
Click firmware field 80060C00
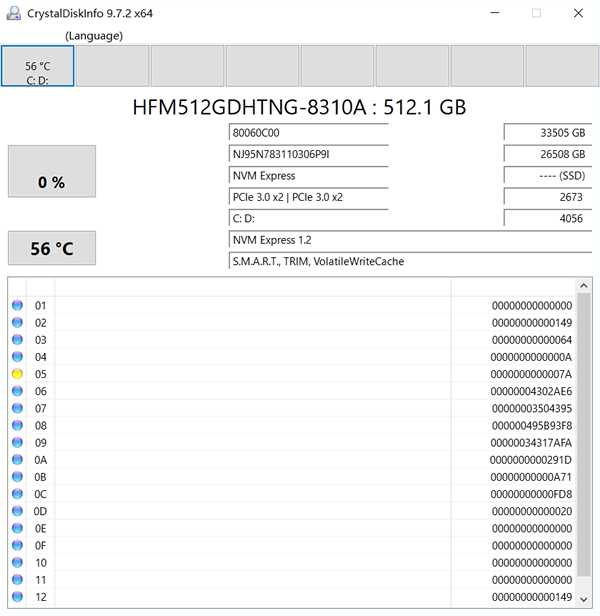click(x=308, y=133)
